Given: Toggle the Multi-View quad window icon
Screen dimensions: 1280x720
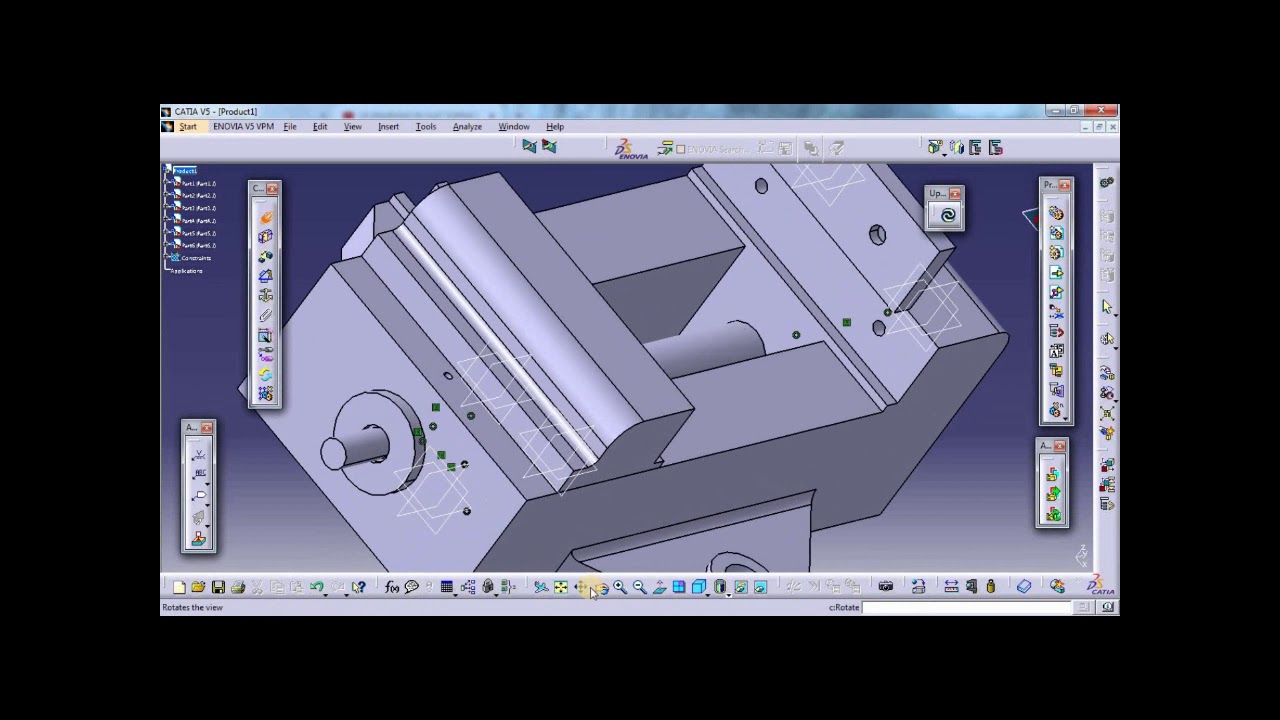Looking at the screenshot, I should pyautogui.click(x=679, y=587).
